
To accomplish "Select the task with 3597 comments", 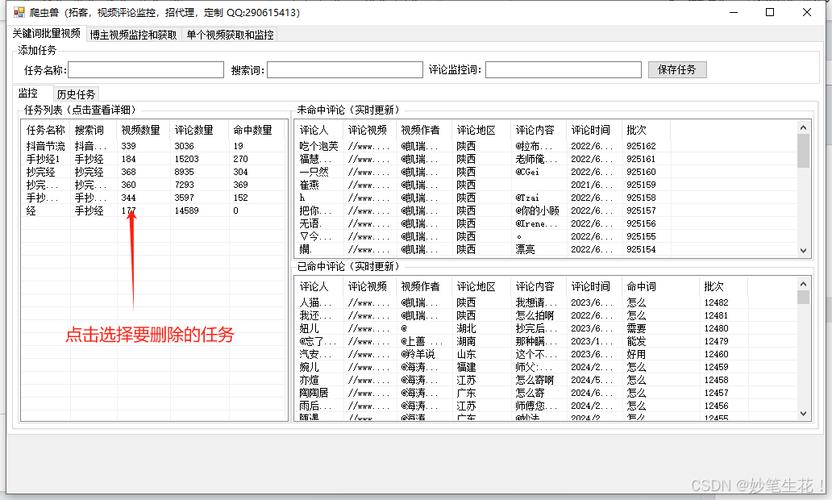I will pos(154,197).
